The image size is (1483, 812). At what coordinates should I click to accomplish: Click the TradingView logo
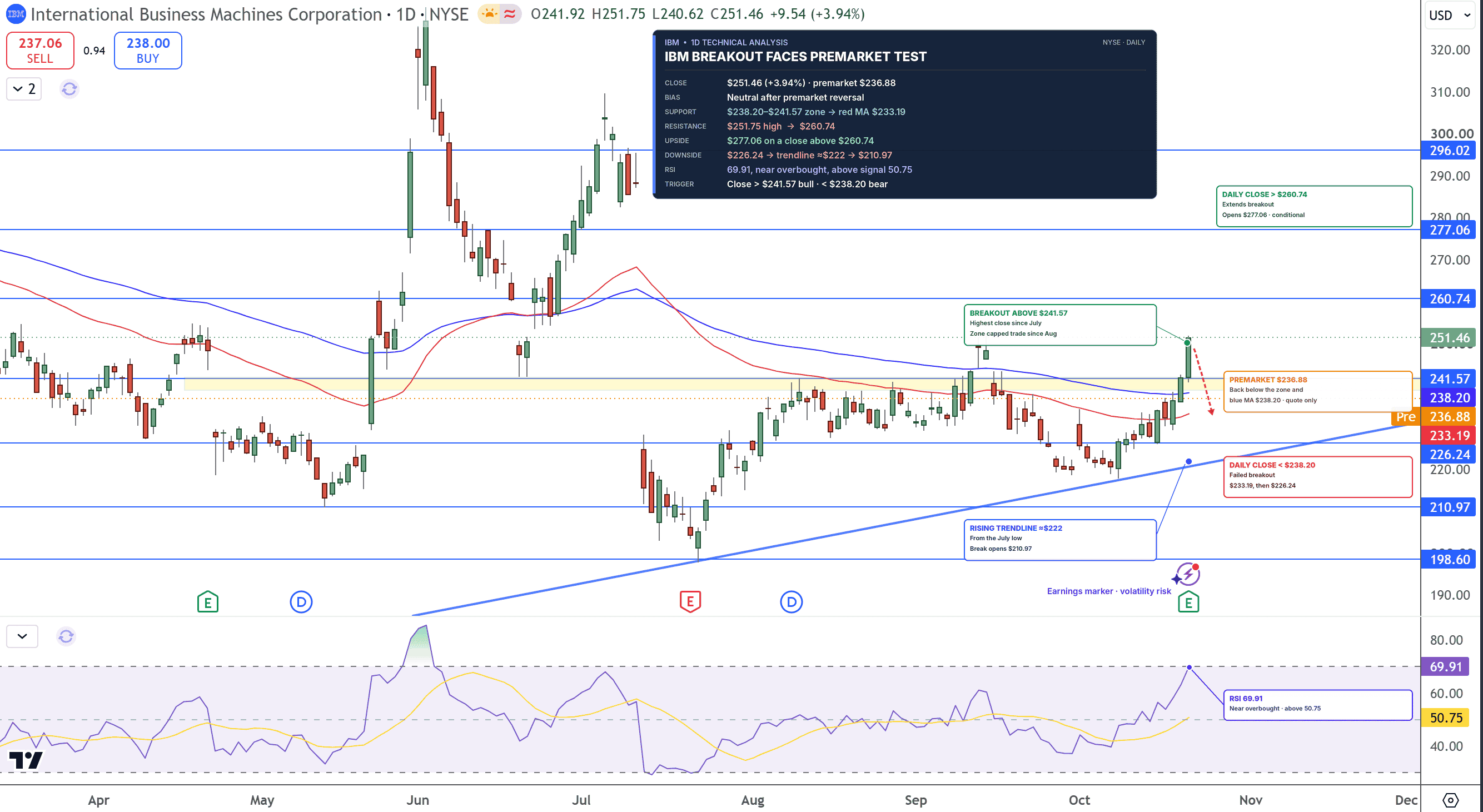pyautogui.click(x=26, y=760)
